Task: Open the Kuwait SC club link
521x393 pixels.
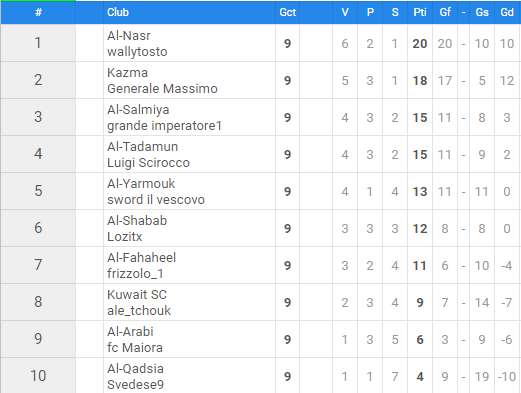Action: click(137, 295)
